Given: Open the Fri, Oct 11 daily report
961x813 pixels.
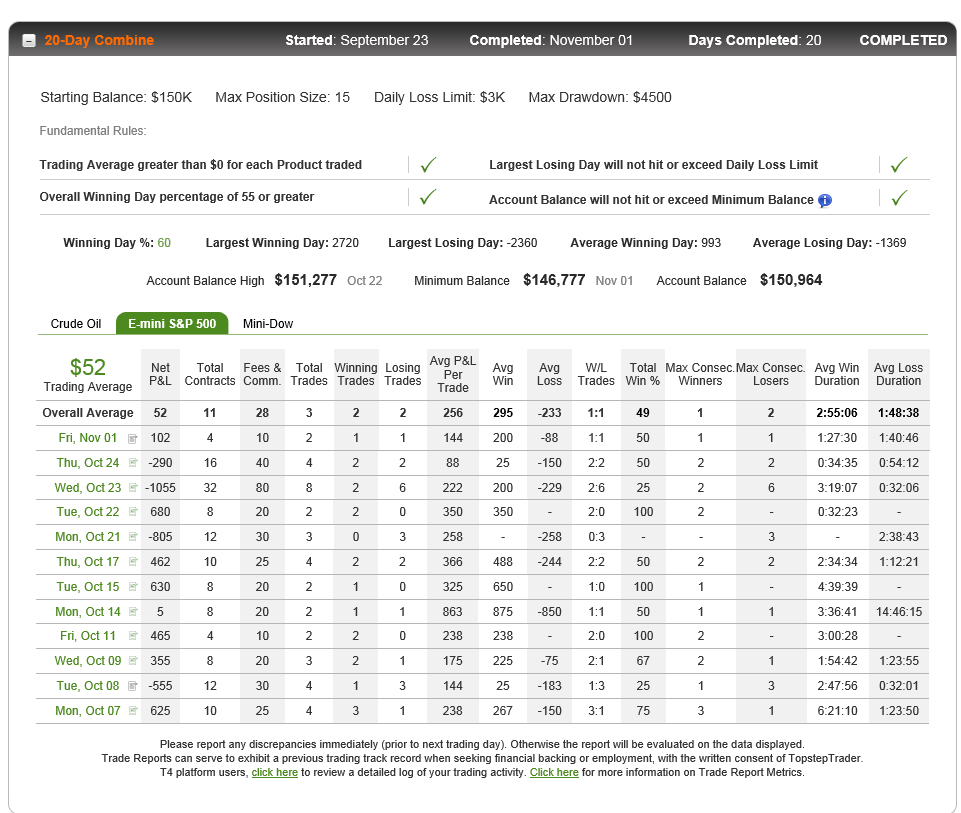Looking at the screenshot, I should pos(88,636).
